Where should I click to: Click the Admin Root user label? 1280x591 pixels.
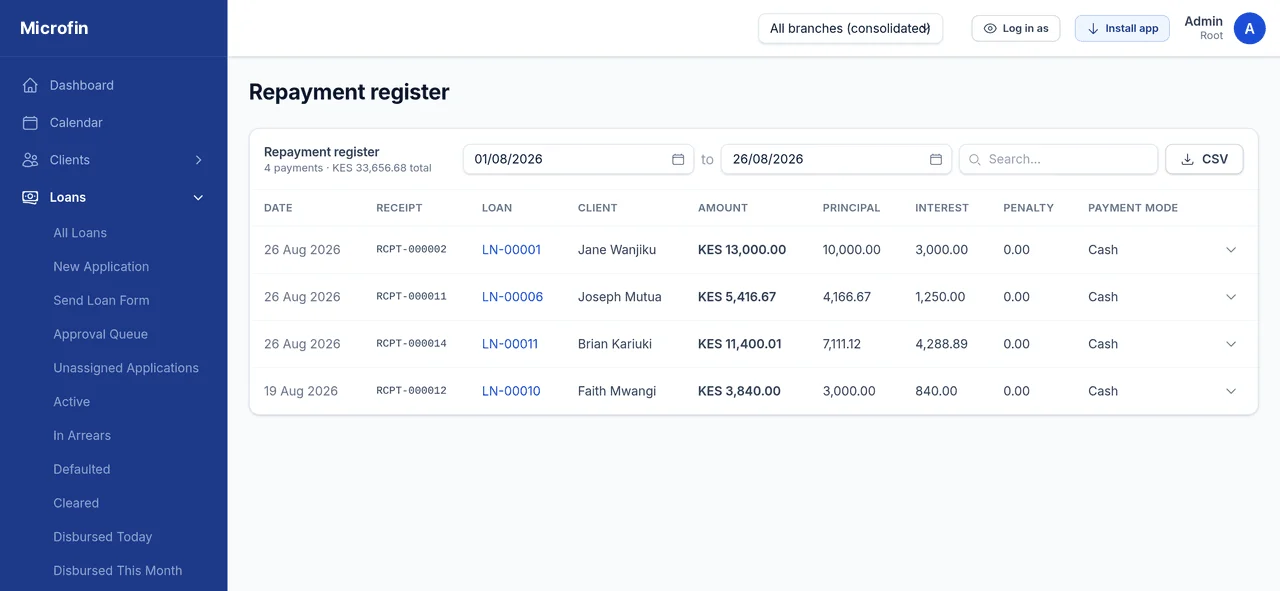tap(1204, 28)
